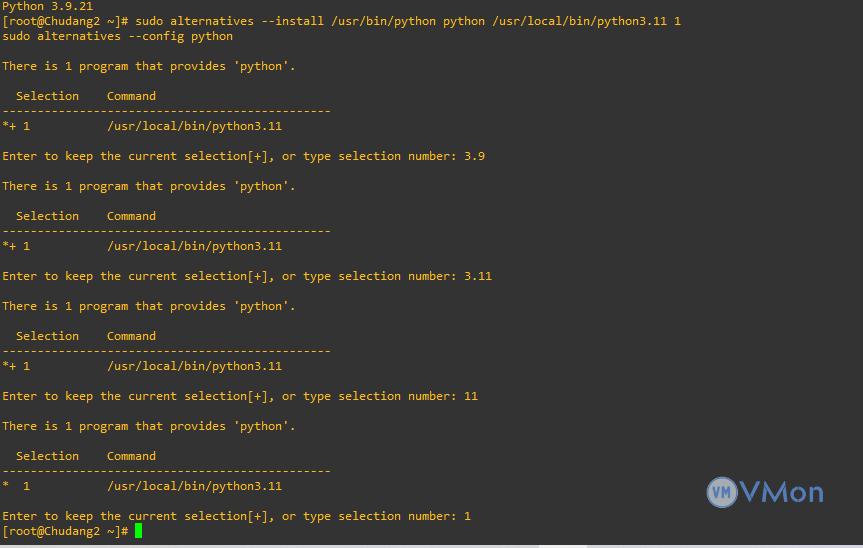Click the entered selection number 3.9
The image size is (863, 548).
[x=474, y=156]
